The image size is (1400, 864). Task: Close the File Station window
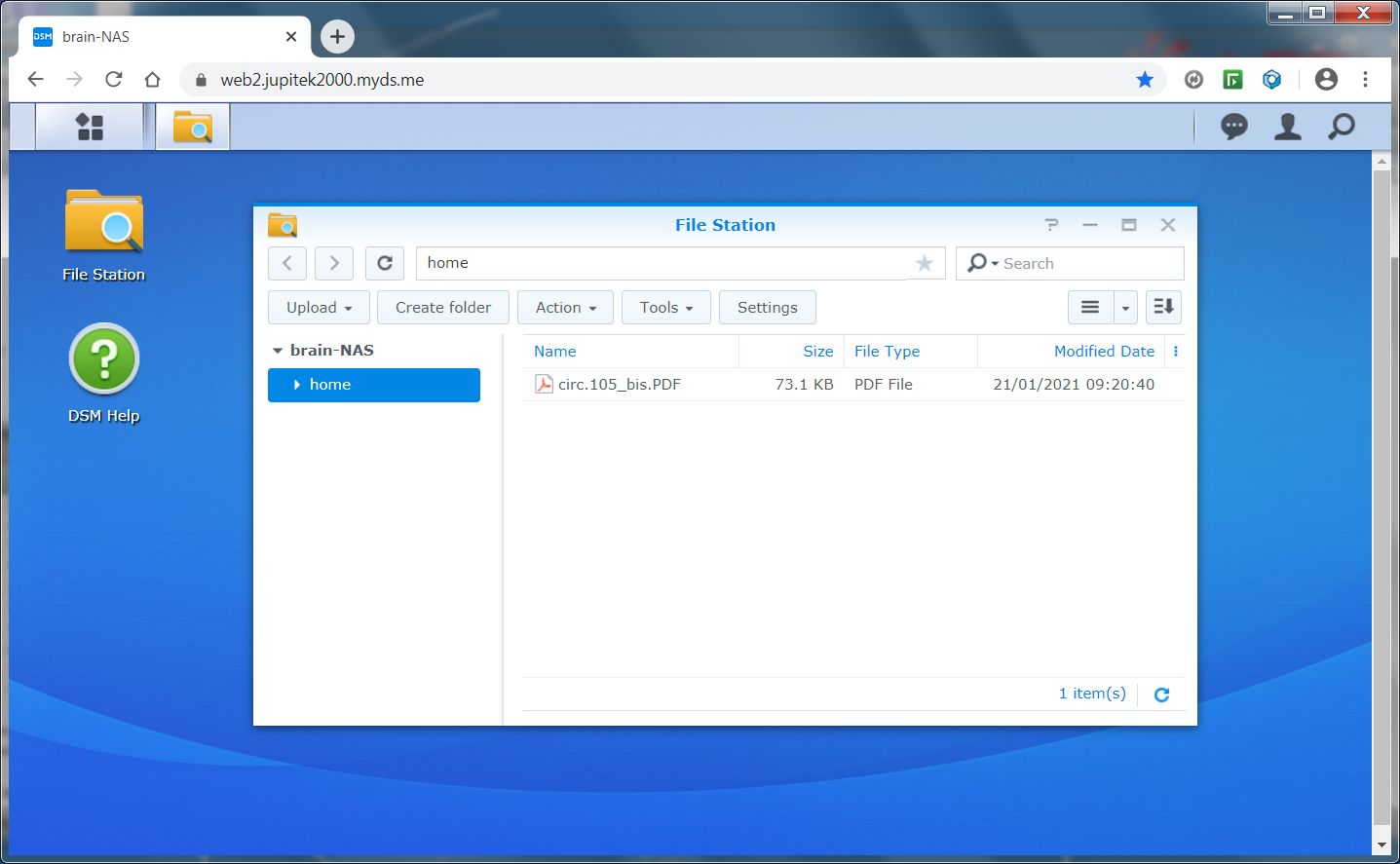[1168, 225]
